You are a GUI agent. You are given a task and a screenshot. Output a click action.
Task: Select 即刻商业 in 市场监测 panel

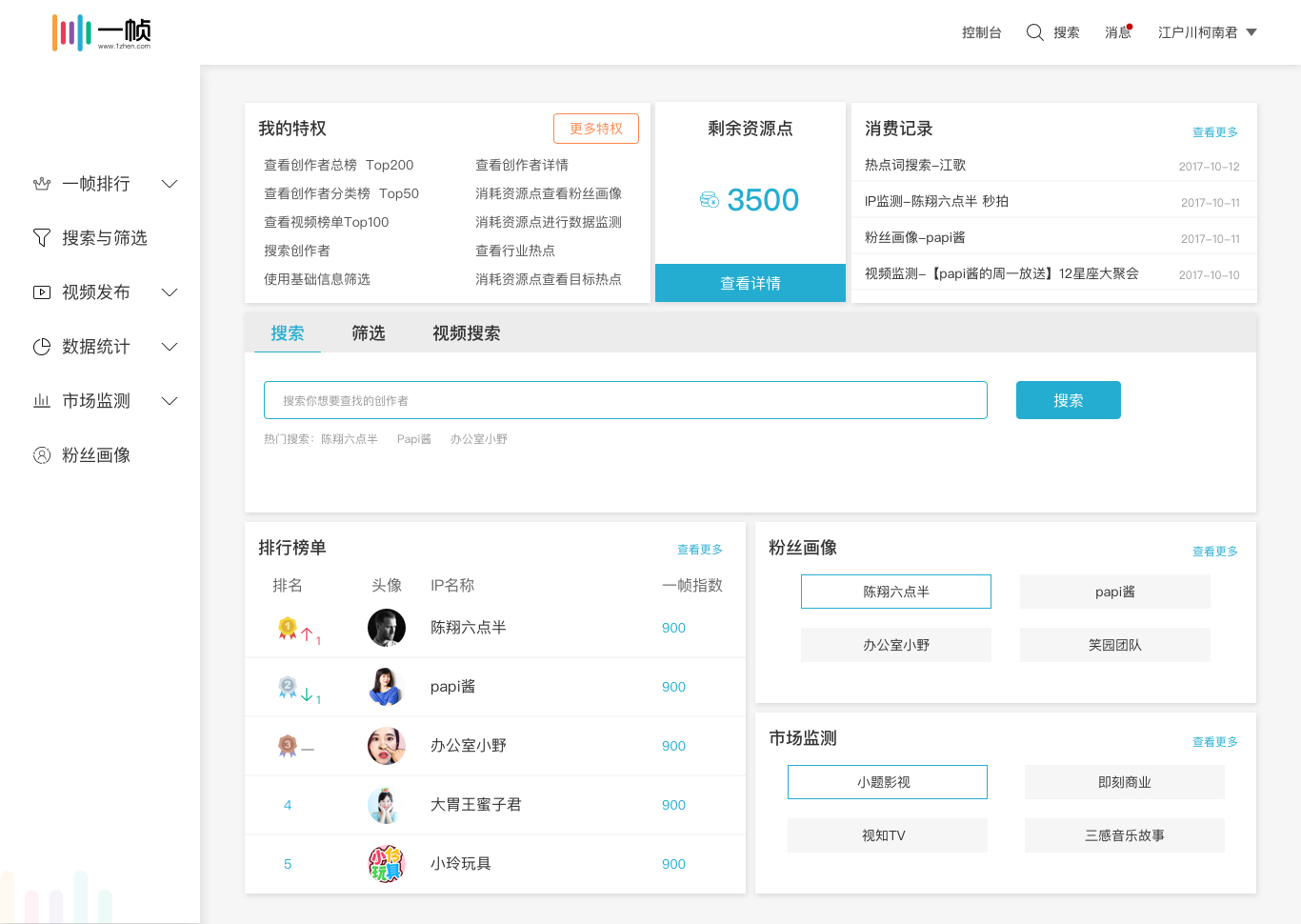click(x=1124, y=782)
